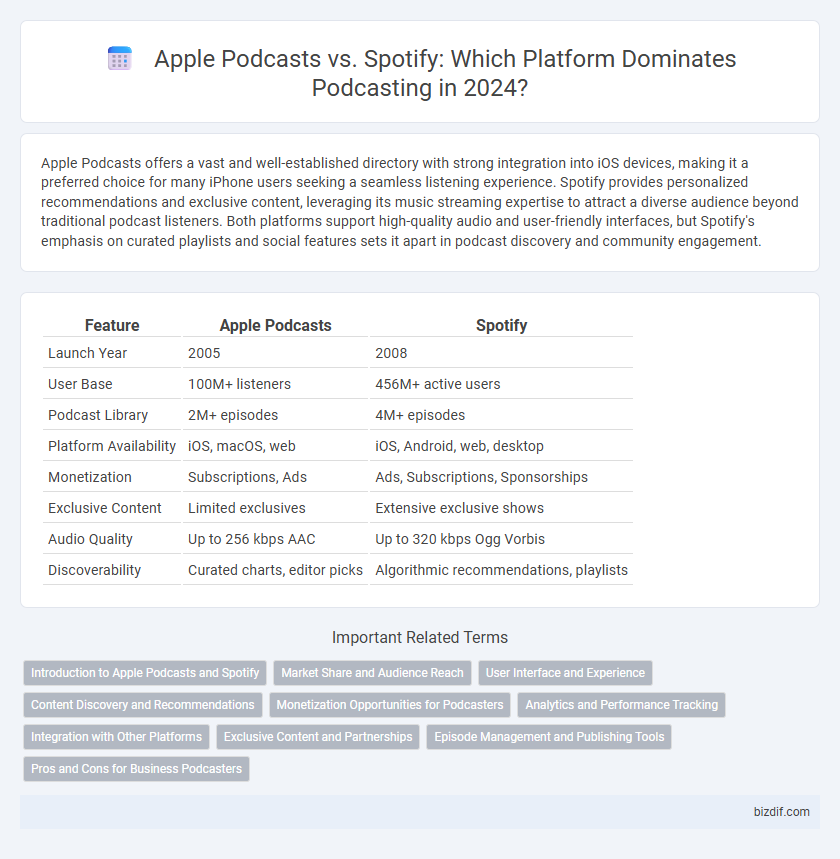This screenshot has height=859, width=840.
Task: Click the bizdif.com footer text
Action: coord(781,812)
